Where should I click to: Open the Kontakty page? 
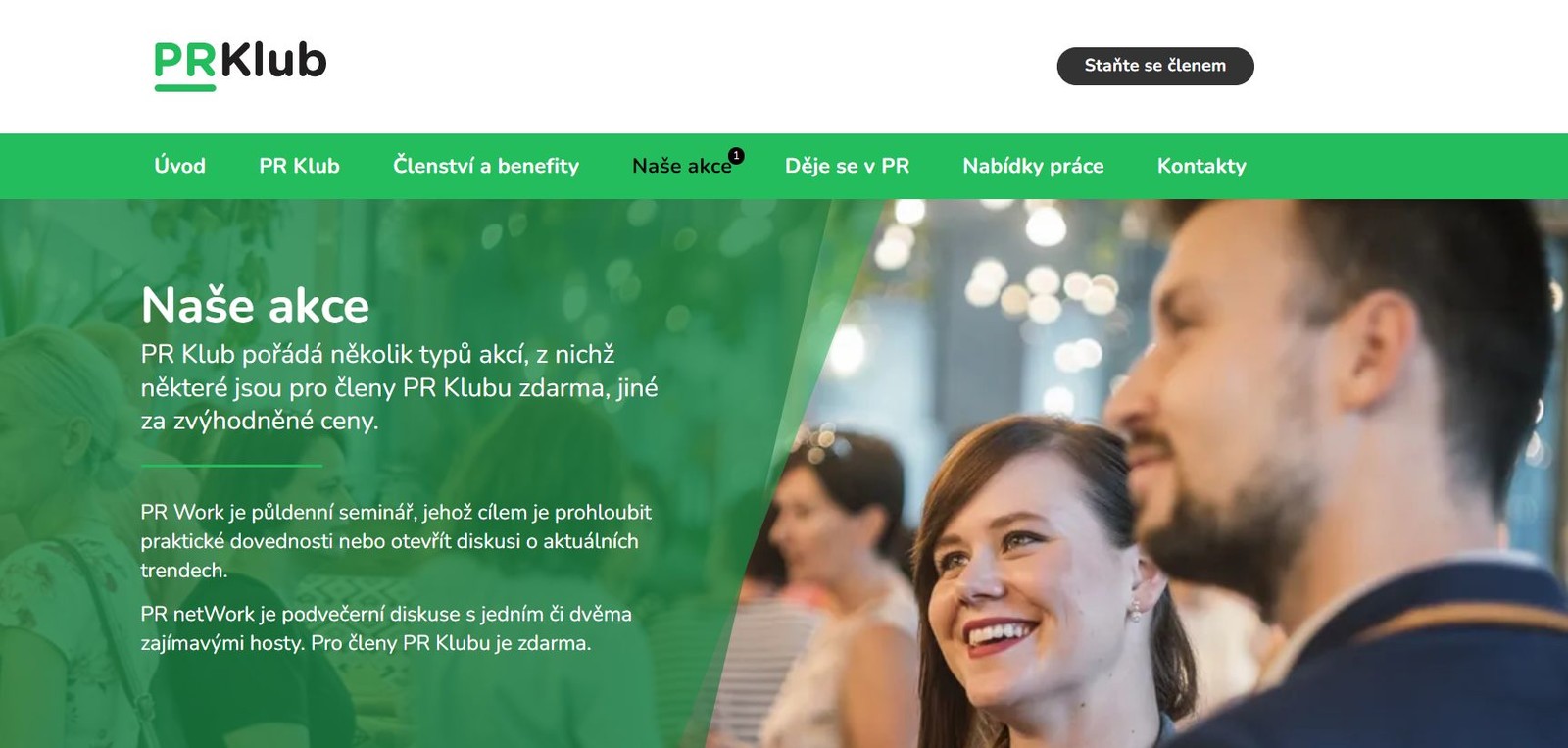(x=1201, y=166)
